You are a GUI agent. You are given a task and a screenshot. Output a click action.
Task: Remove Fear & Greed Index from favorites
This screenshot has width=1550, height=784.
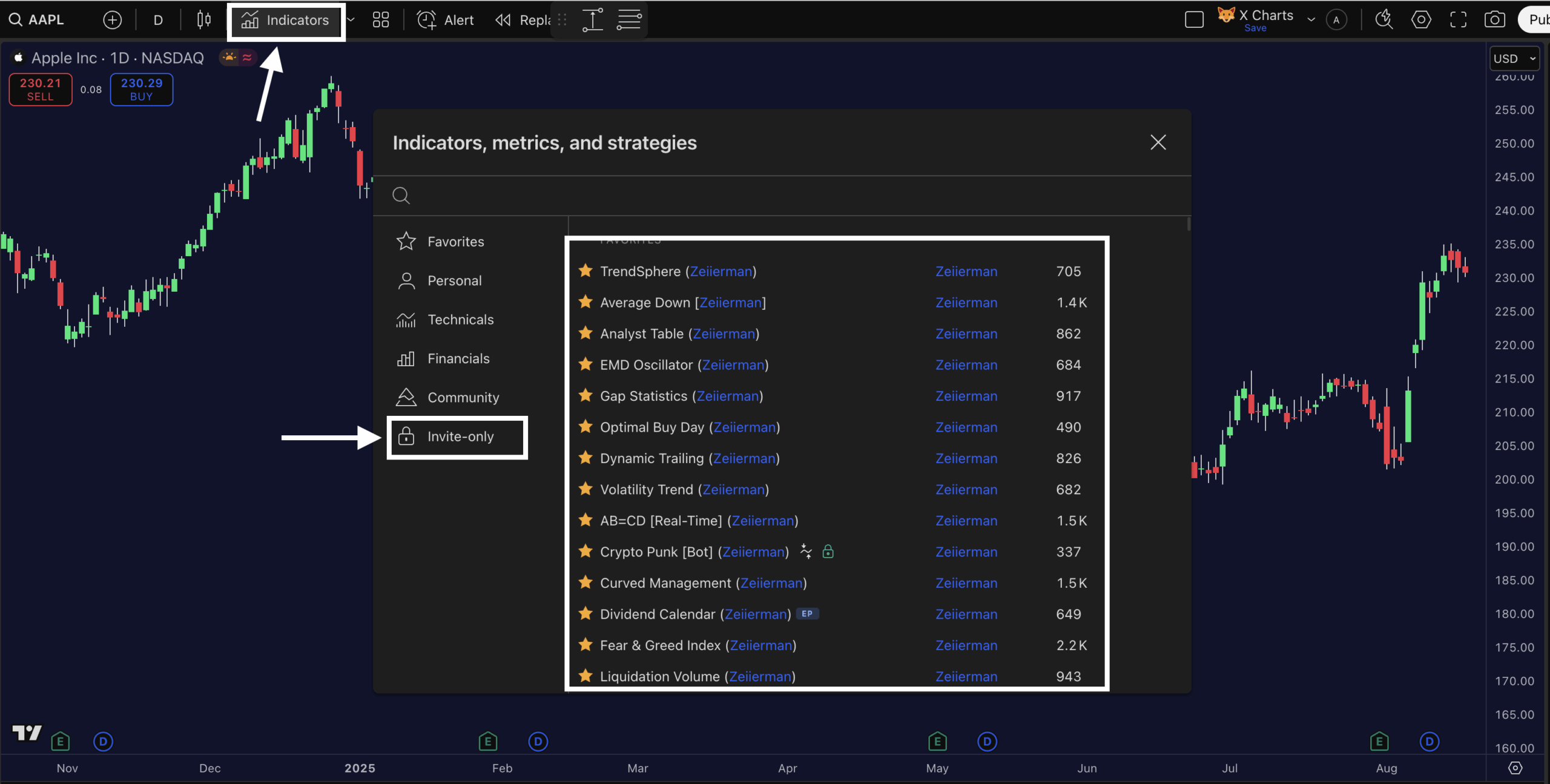click(585, 645)
